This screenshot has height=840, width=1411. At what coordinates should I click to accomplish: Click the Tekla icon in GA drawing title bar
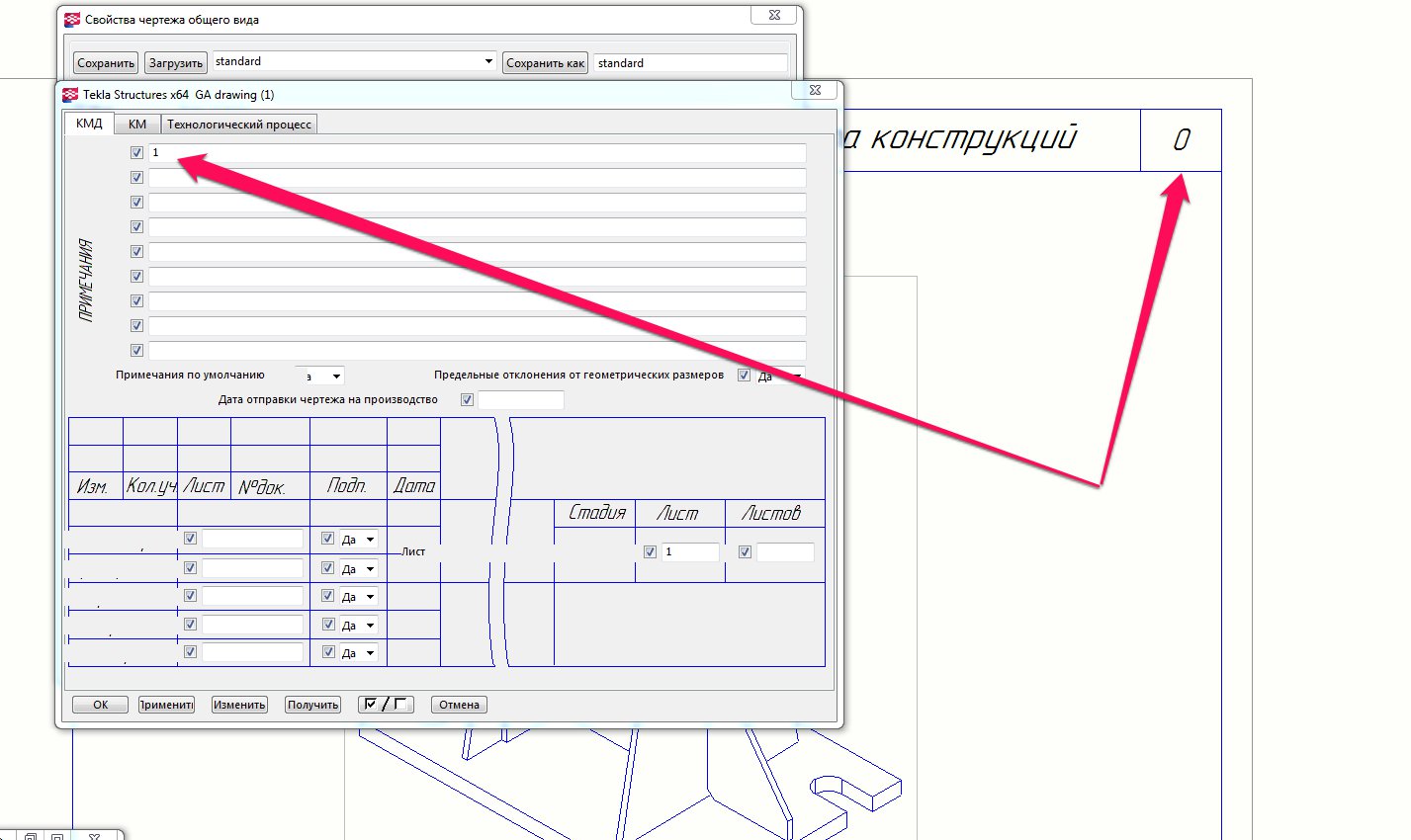70,95
